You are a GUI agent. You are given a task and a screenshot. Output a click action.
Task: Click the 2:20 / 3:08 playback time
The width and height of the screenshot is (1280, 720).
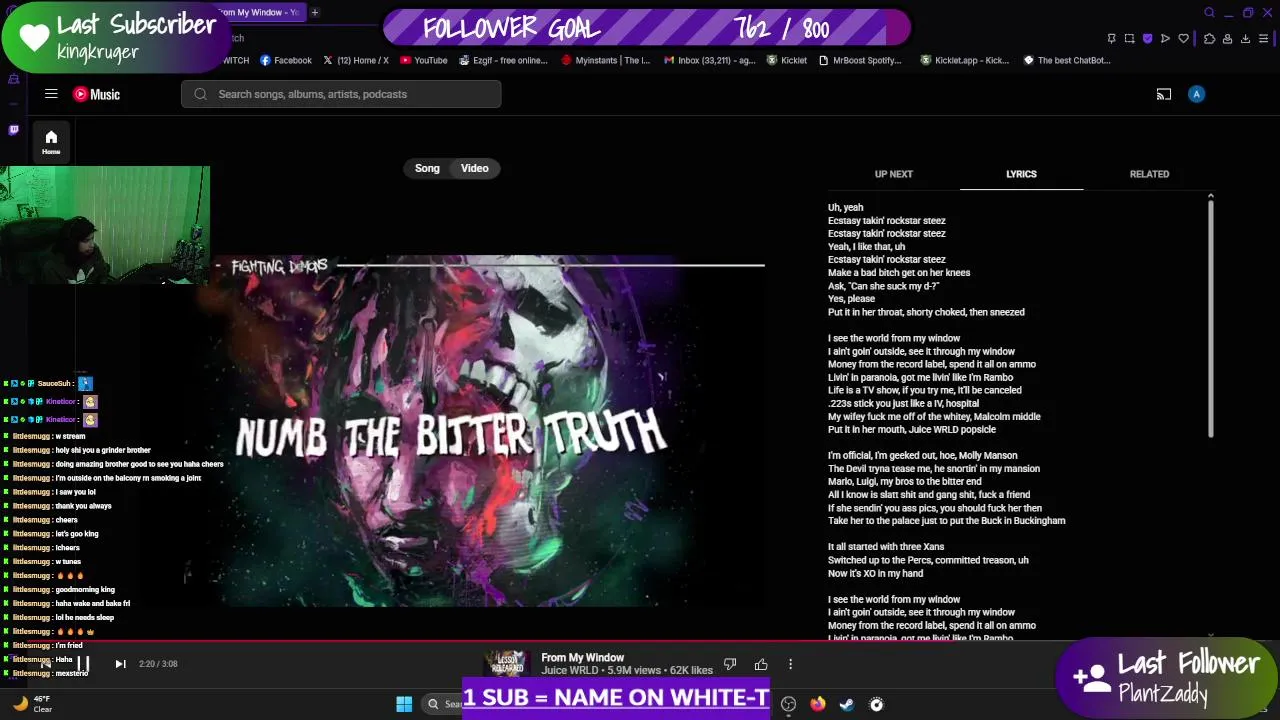pyautogui.click(x=158, y=664)
